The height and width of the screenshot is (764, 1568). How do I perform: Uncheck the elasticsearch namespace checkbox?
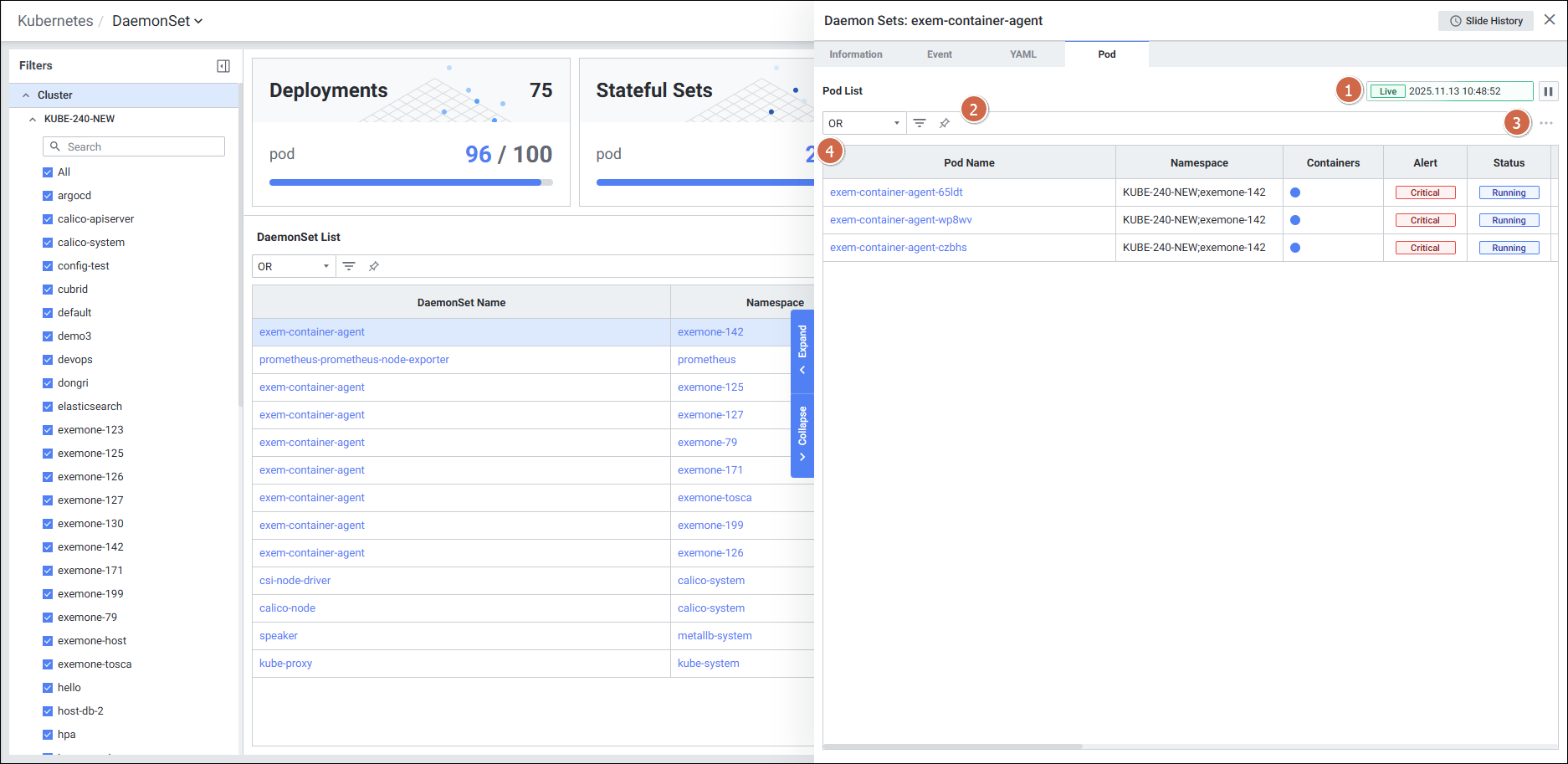pos(48,407)
